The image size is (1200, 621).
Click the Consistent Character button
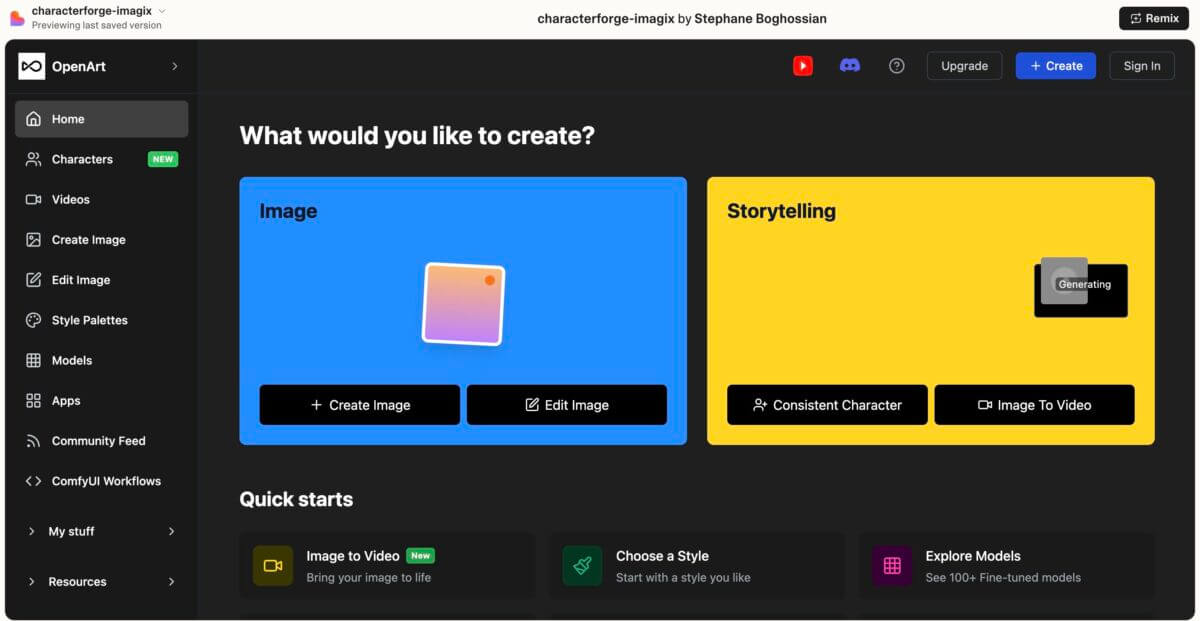point(827,405)
